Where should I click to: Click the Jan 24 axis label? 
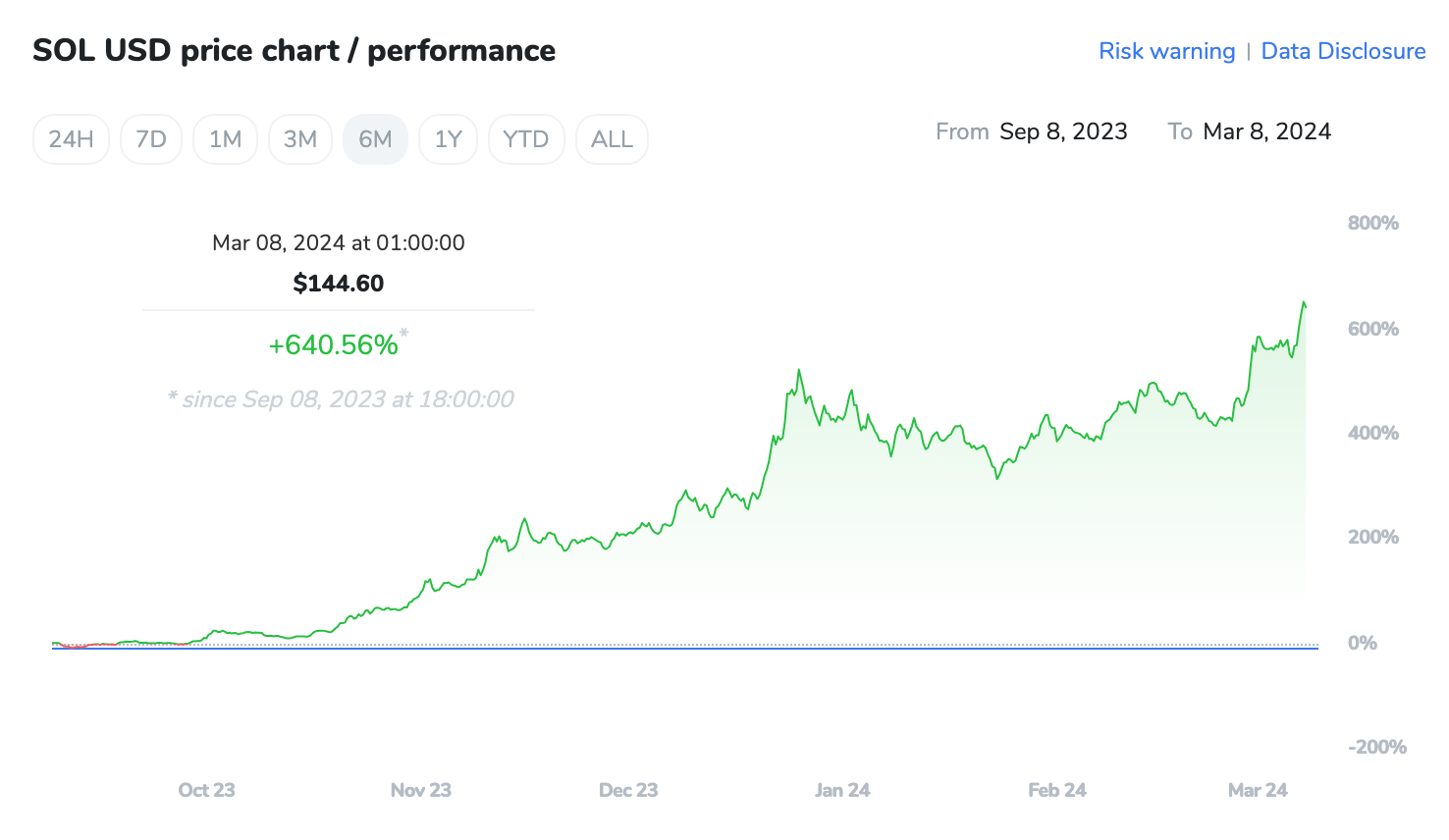point(842,790)
